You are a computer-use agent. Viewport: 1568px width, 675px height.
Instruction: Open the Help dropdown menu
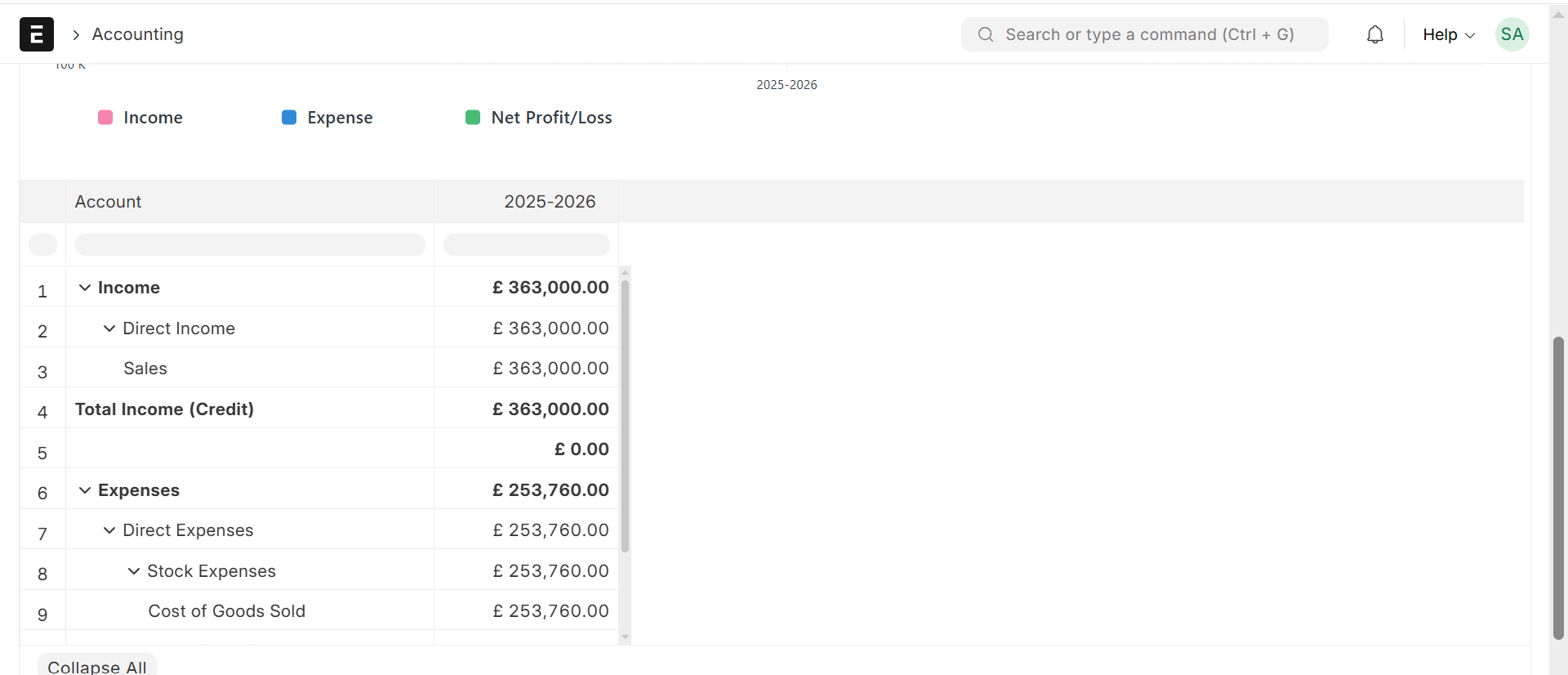point(1448,34)
